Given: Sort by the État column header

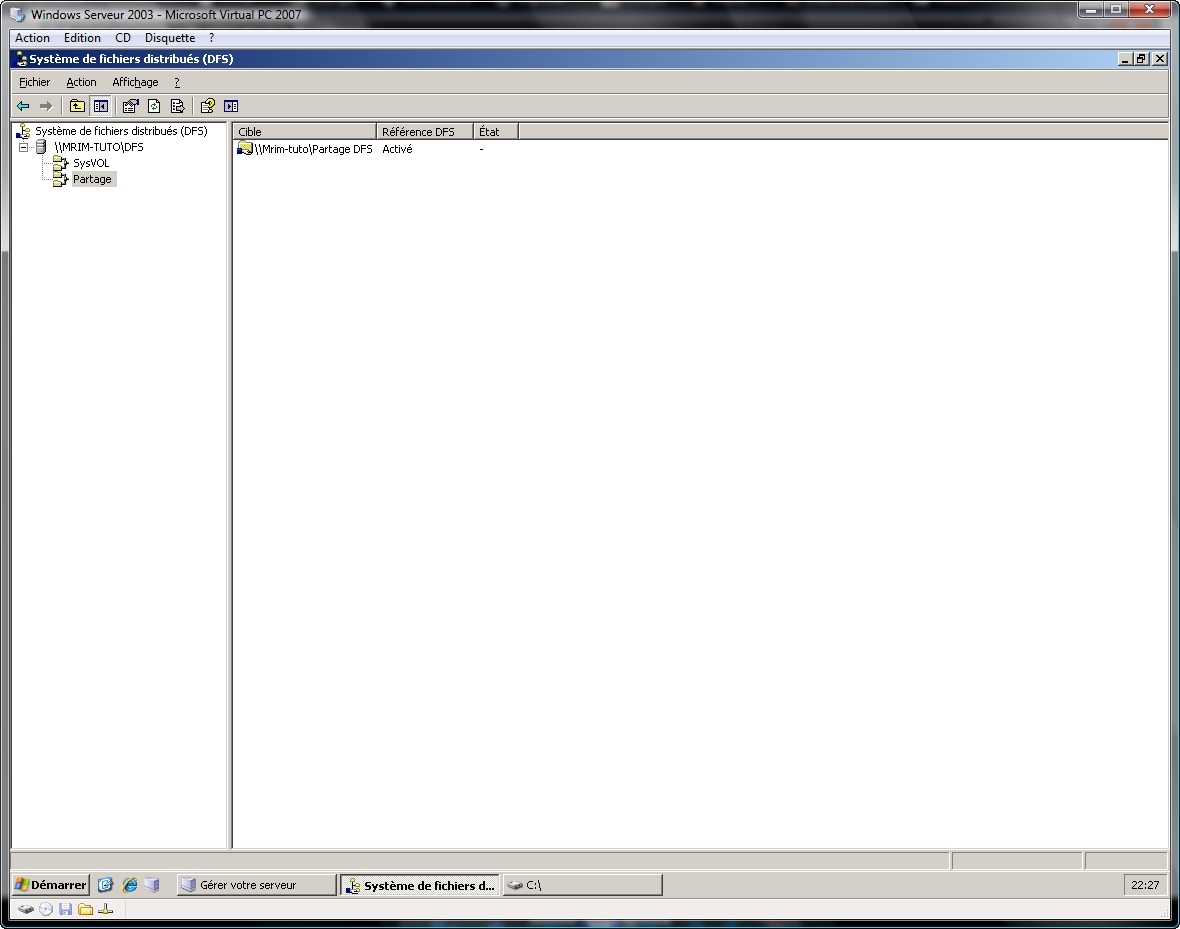Looking at the screenshot, I should click(x=496, y=132).
